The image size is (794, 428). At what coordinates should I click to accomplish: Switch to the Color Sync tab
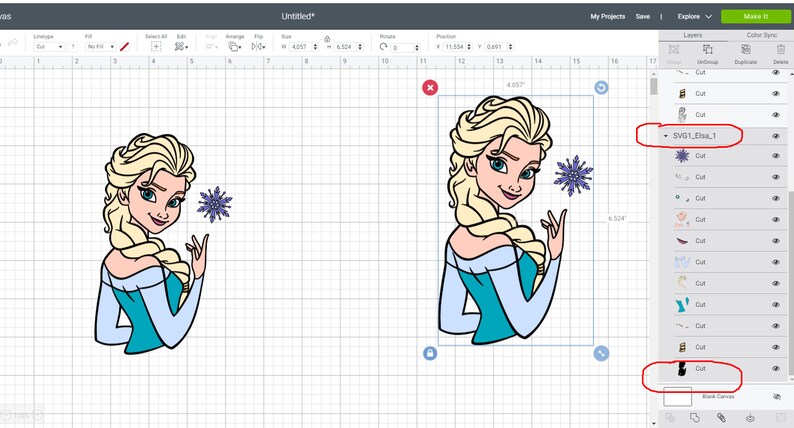point(761,35)
